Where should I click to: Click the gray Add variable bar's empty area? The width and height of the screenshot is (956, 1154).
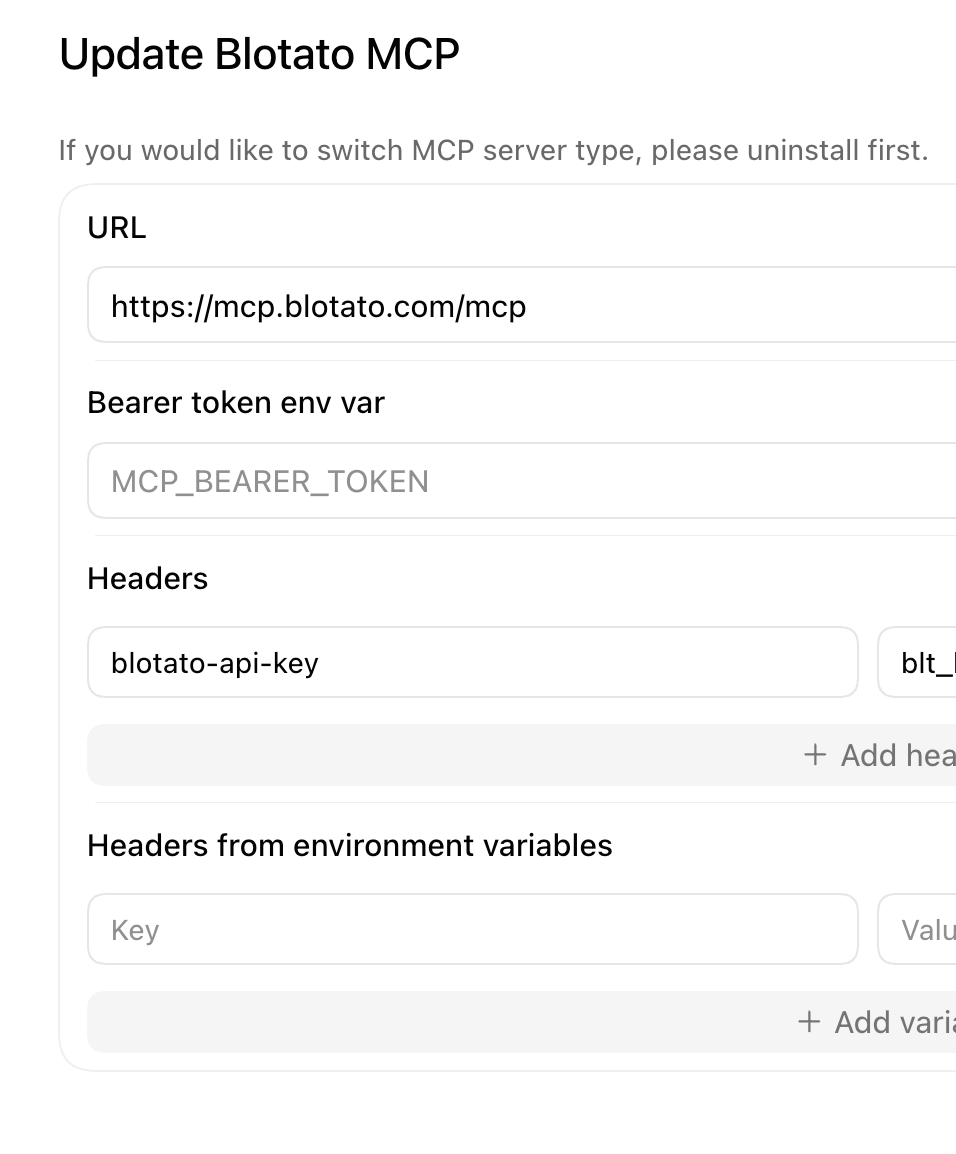(442, 1022)
